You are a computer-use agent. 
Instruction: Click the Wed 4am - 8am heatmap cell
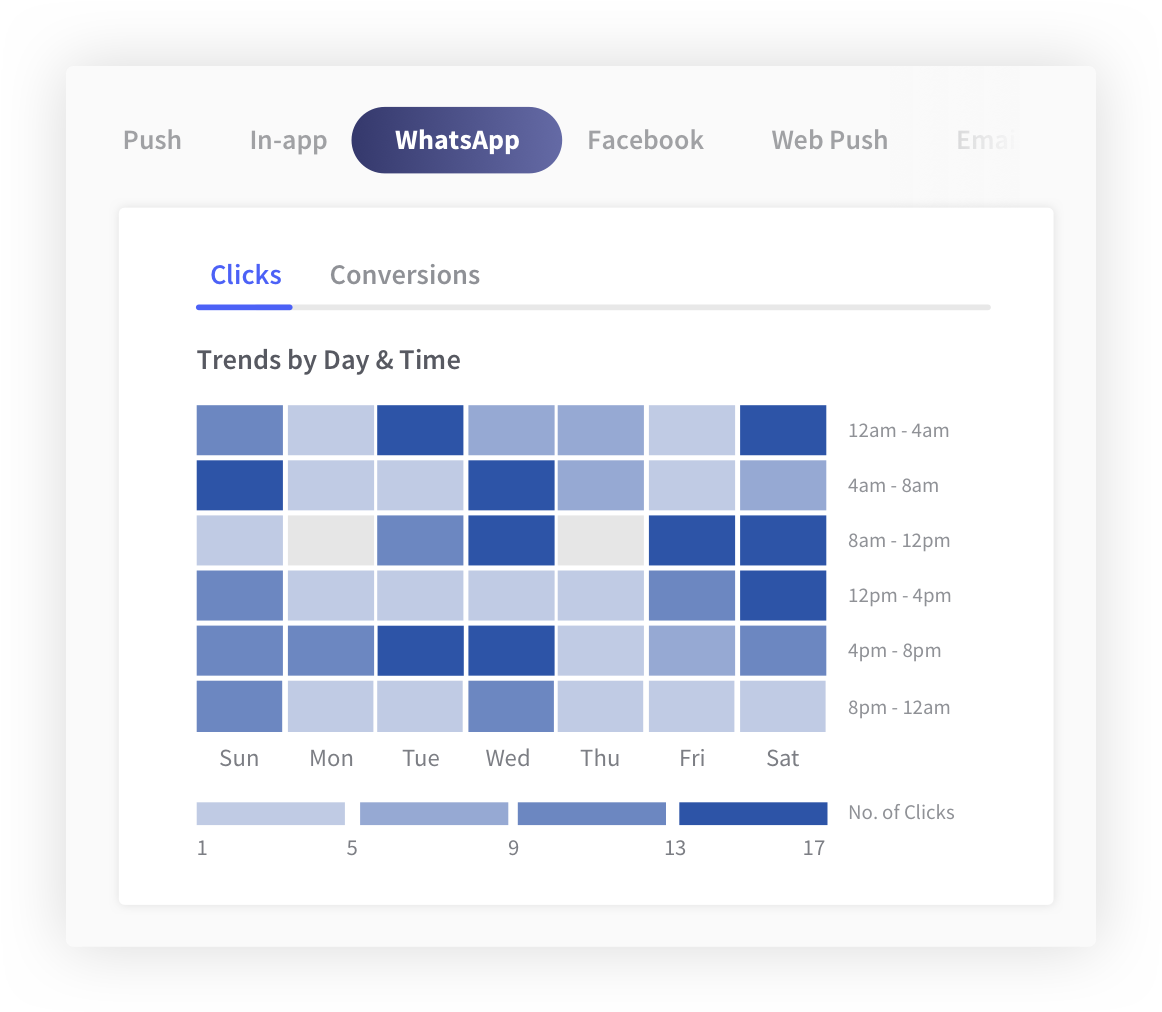tap(511, 485)
